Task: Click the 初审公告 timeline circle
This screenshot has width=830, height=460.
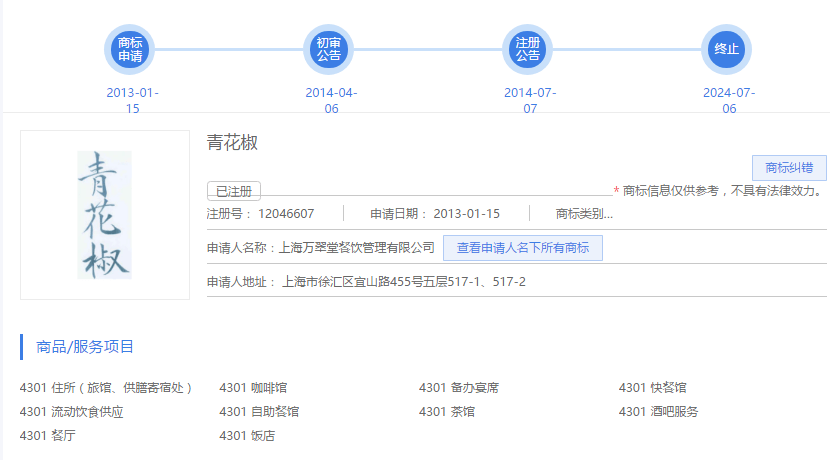Action: click(x=329, y=49)
